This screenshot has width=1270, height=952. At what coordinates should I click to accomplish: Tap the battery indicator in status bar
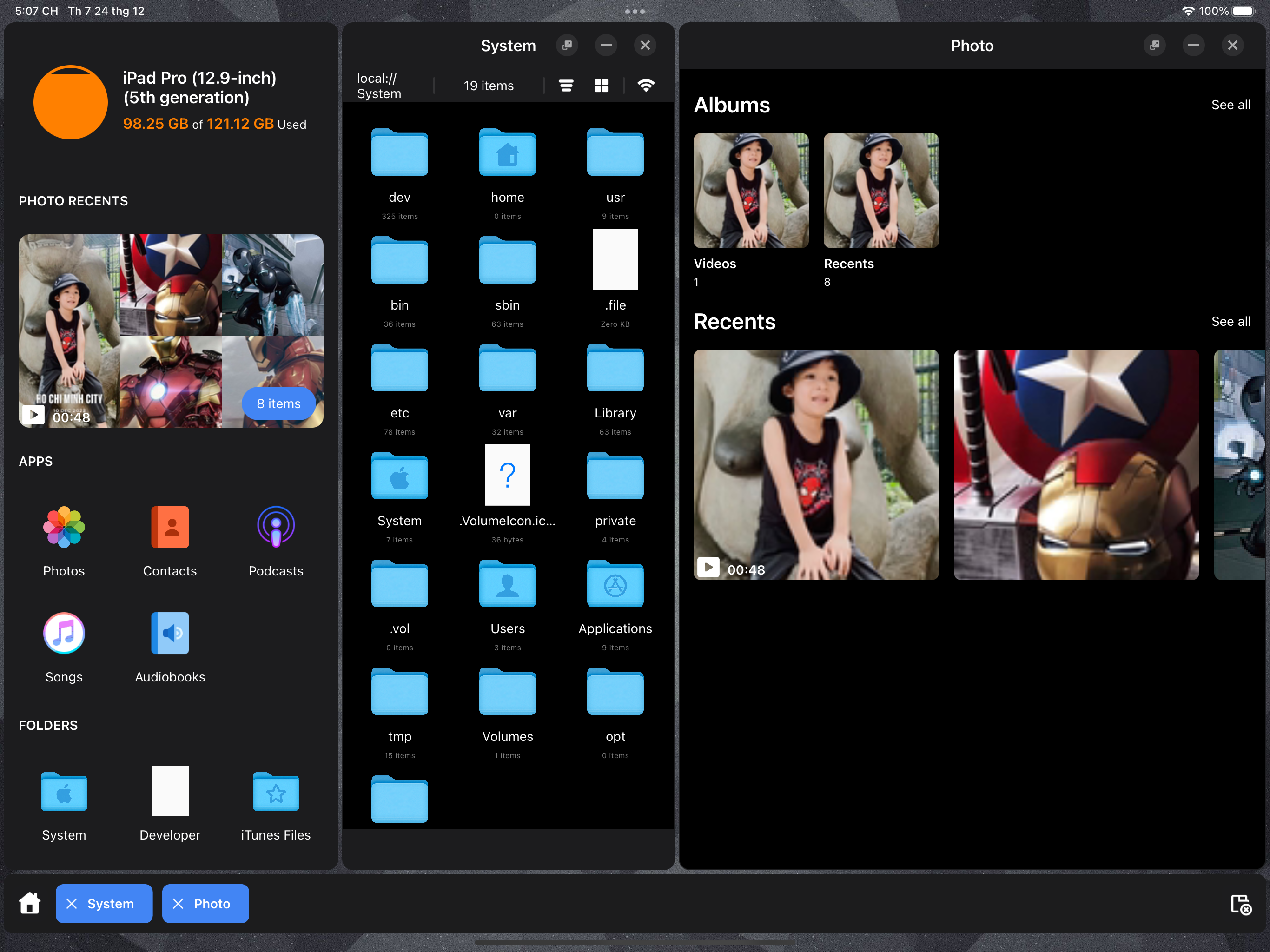click(1244, 11)
